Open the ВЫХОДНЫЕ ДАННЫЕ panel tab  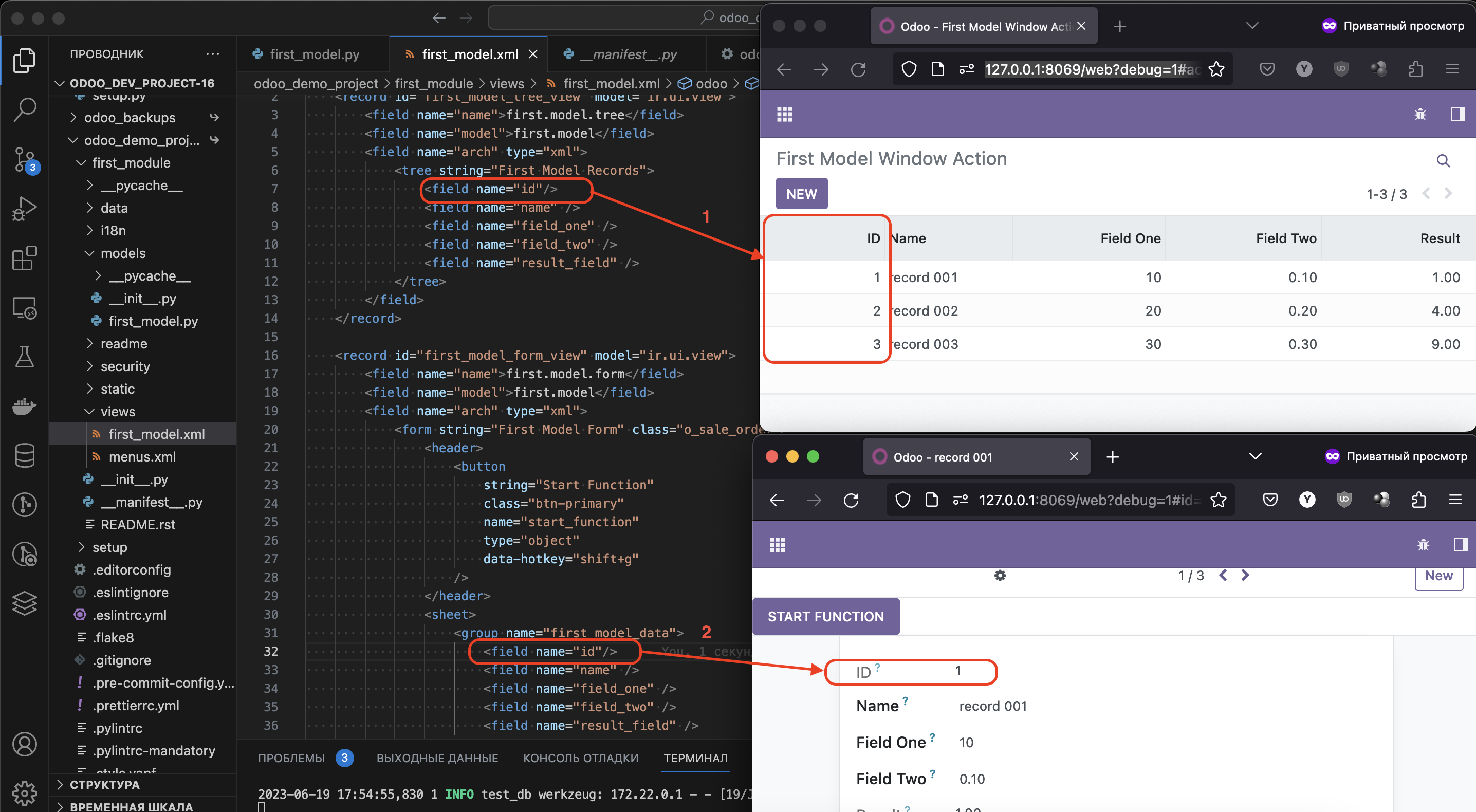(x=437, y=758)
